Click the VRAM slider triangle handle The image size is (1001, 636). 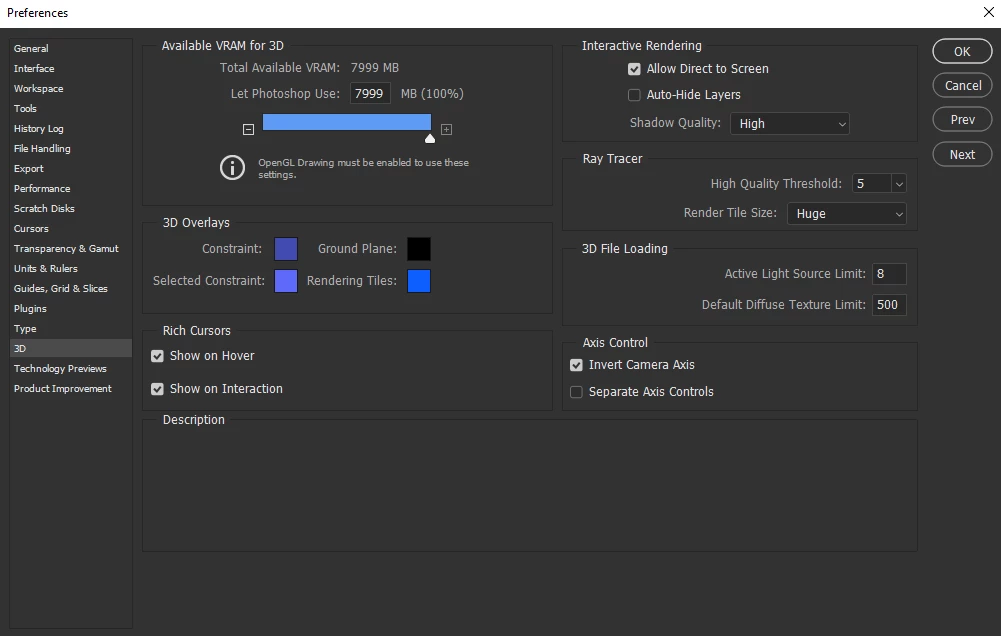(430, 139)
